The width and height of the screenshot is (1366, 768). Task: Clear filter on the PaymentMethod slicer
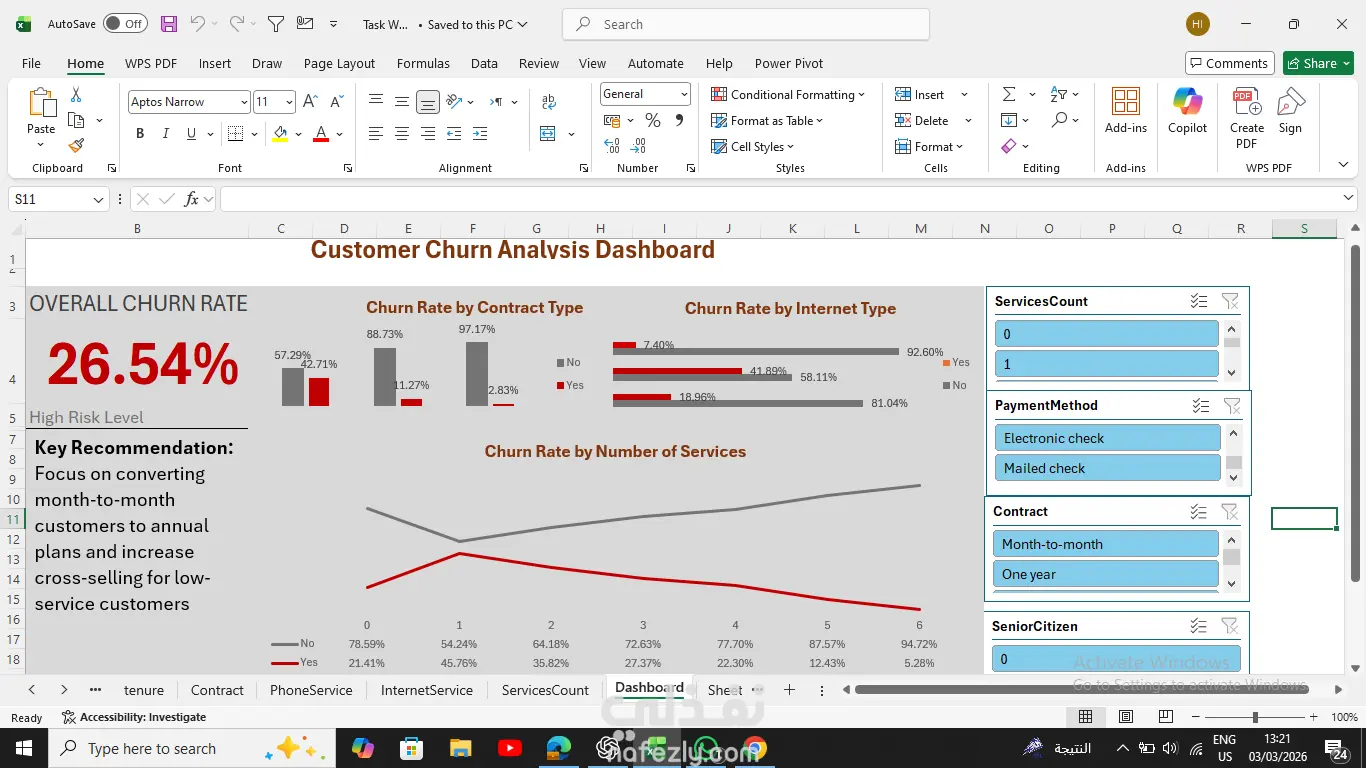(1232, 405)
